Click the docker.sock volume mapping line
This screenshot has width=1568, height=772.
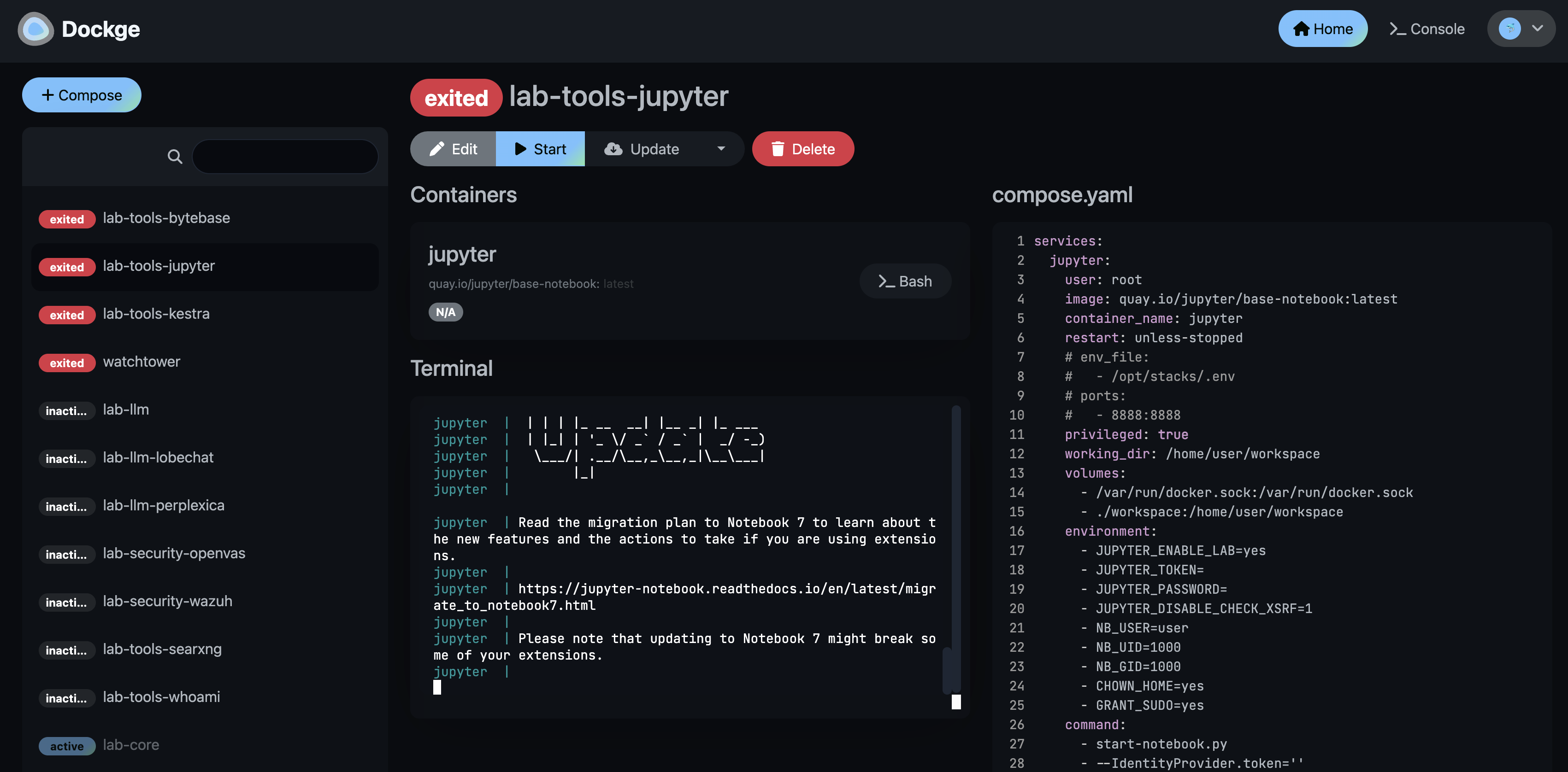[1254, 492]
